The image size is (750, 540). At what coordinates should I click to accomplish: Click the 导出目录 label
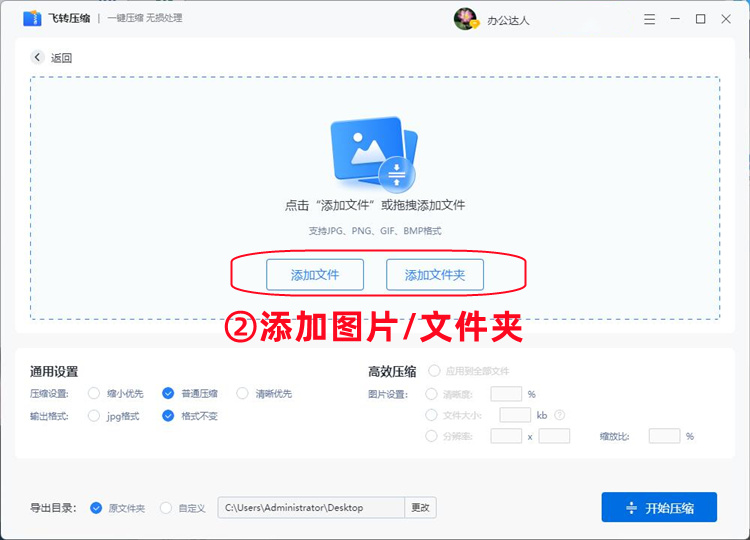53,508
